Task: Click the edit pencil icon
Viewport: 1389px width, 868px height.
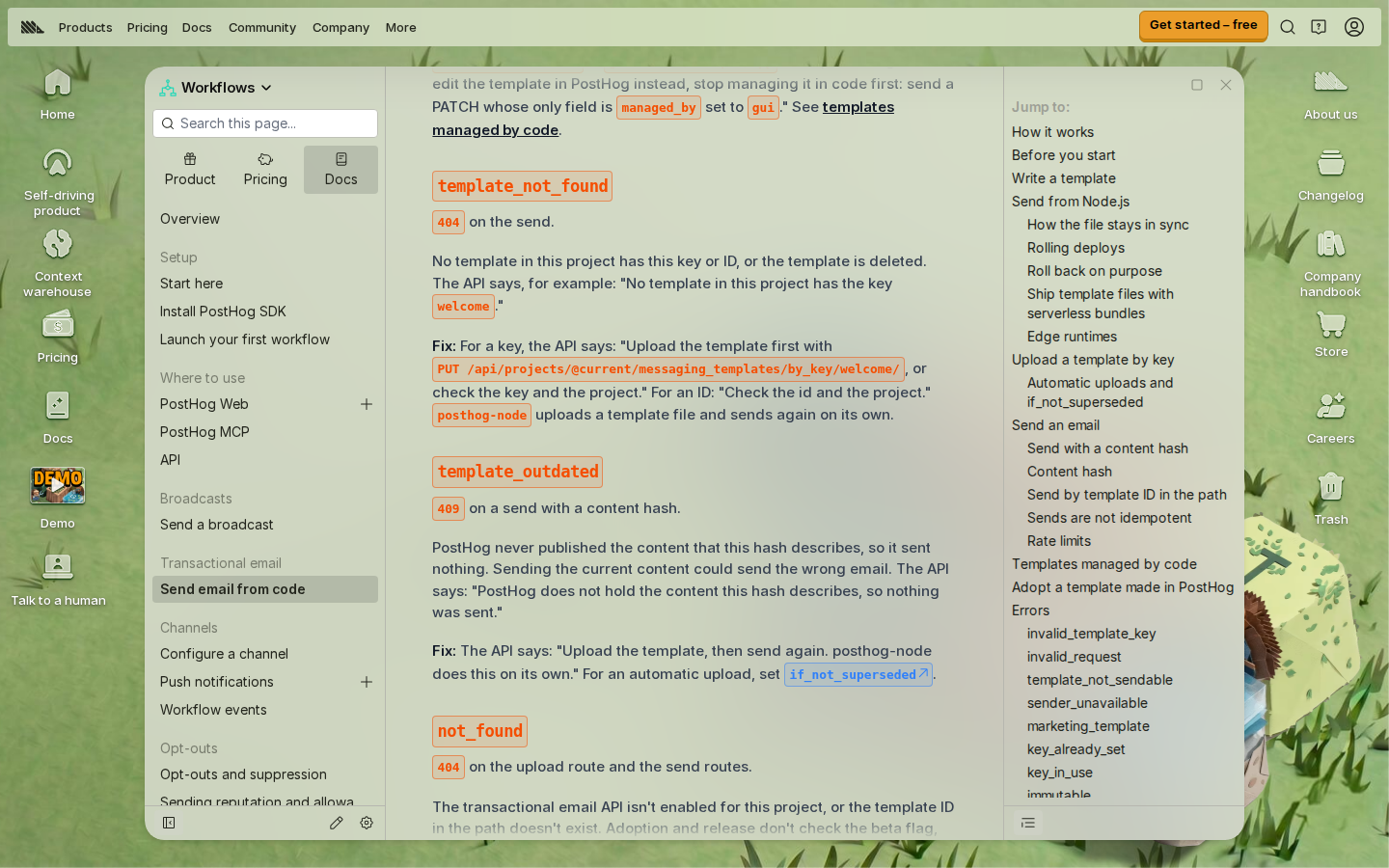Action: point(336,823)
